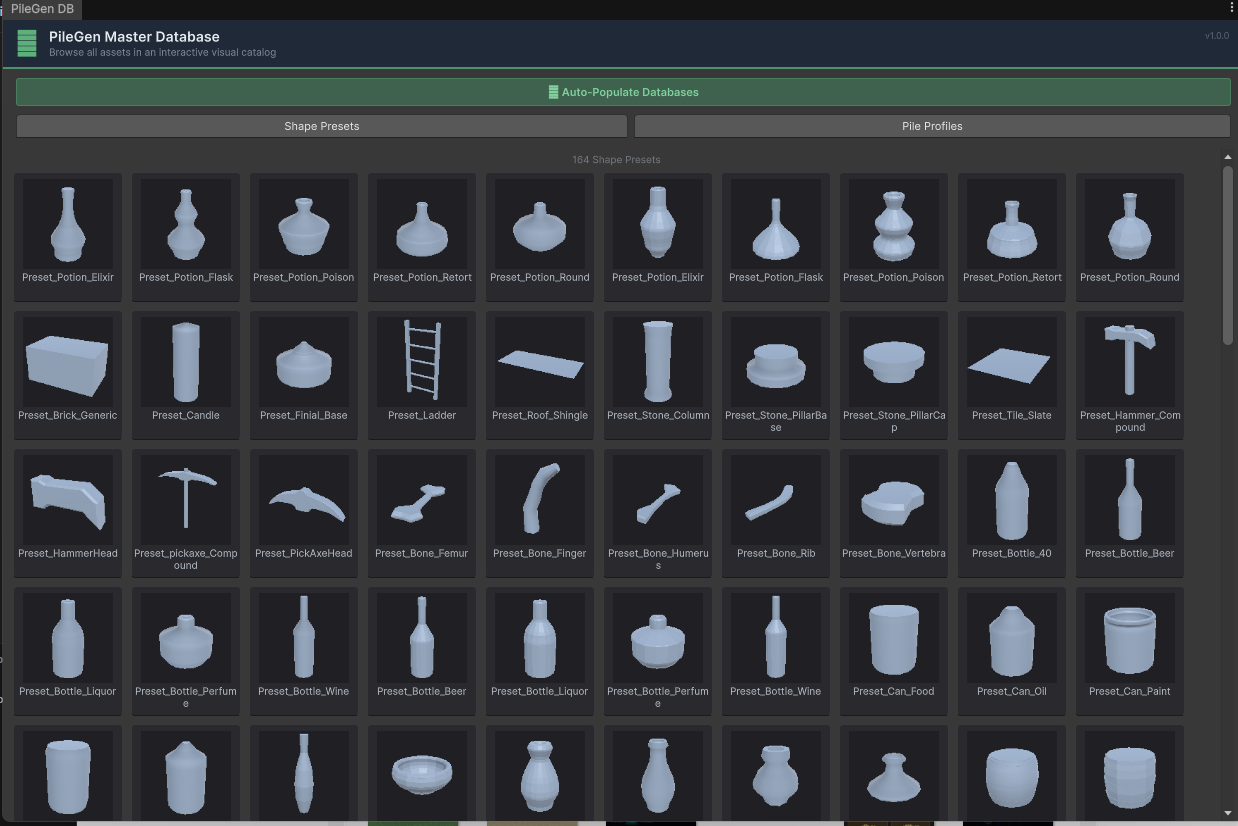Click the scrollbar down arrow

pyautogui.click(x=1228, y=813)
